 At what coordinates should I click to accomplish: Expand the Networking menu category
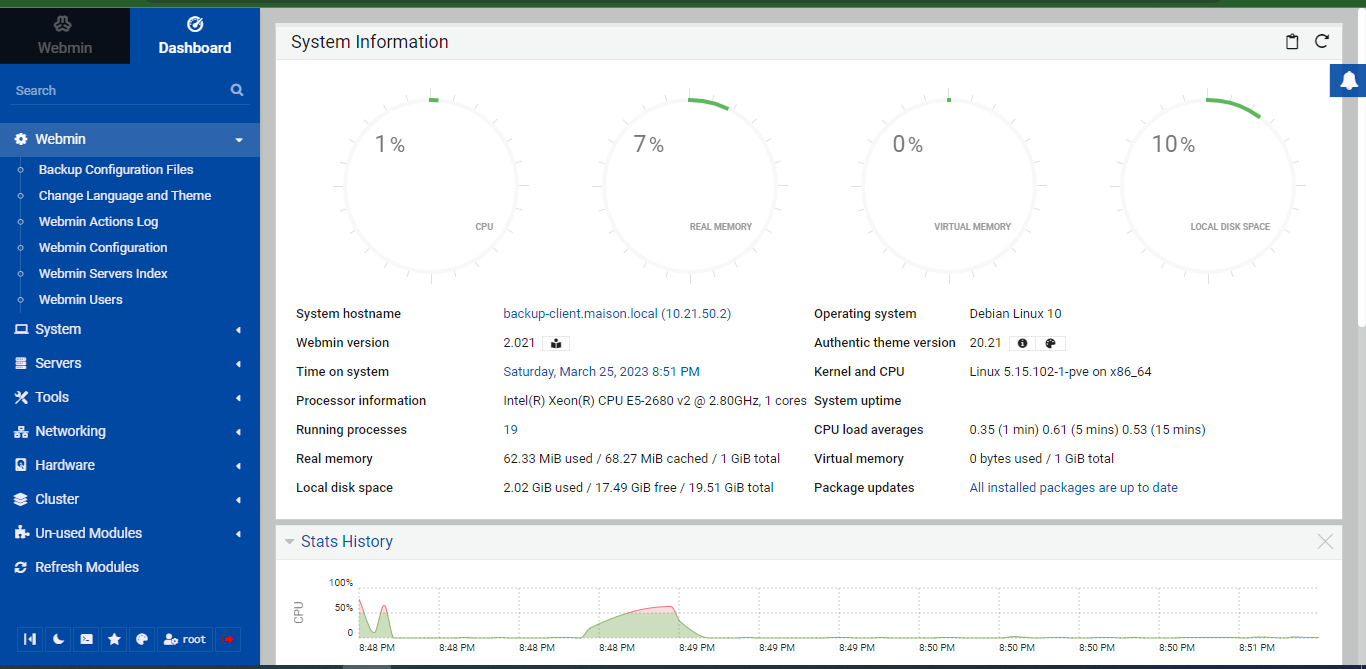[70, 431]
